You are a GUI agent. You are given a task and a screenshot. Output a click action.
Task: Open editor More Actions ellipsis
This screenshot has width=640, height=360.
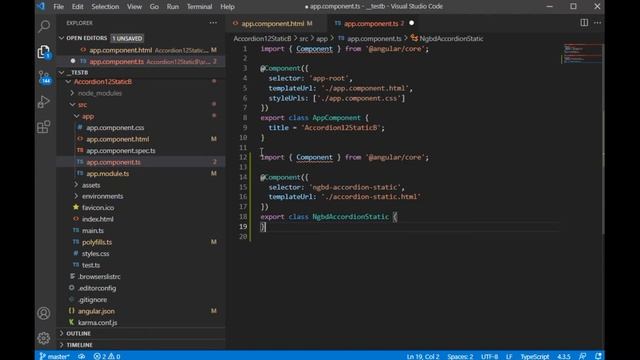click(x=597, y=23)
